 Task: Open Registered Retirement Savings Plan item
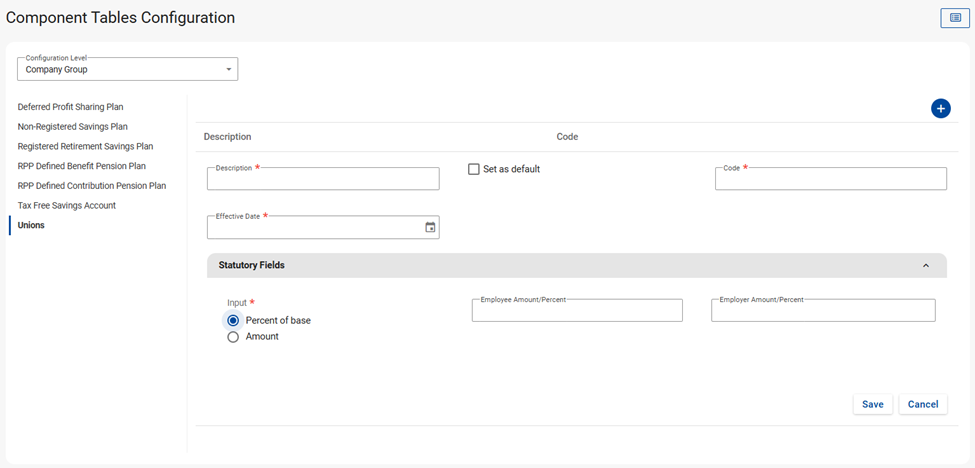85,146
